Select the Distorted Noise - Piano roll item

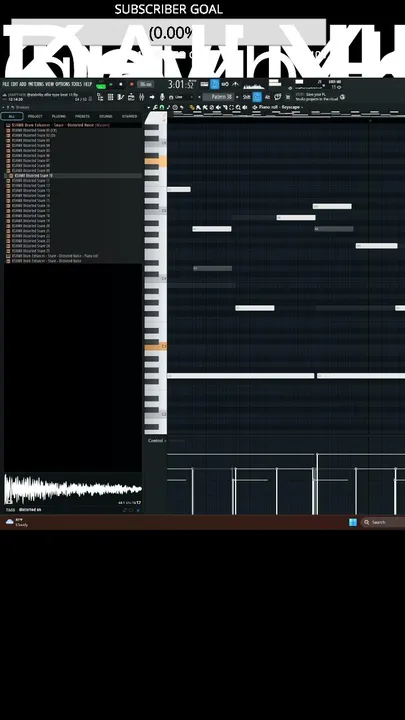[x=73, y=256]
